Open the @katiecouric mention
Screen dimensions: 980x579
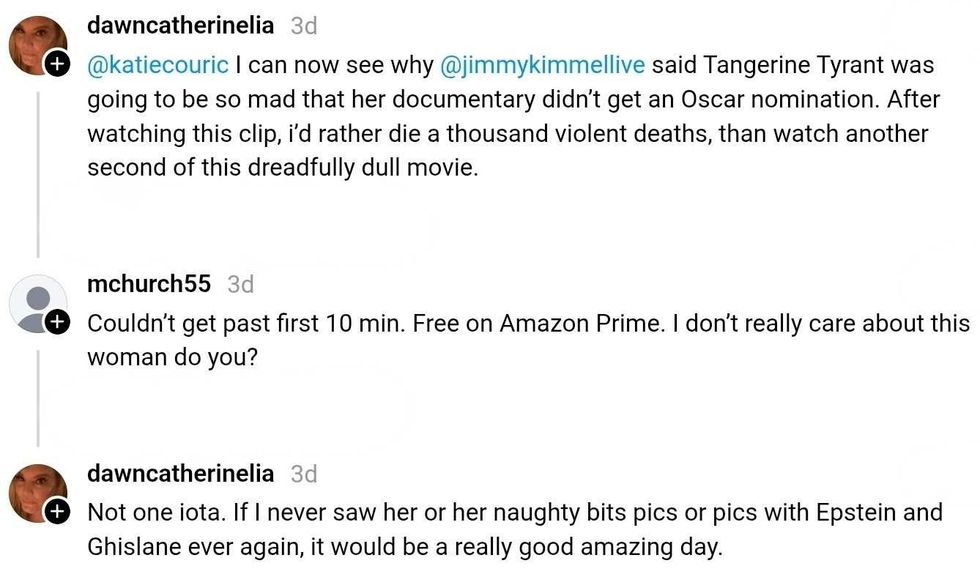(159, 66)
